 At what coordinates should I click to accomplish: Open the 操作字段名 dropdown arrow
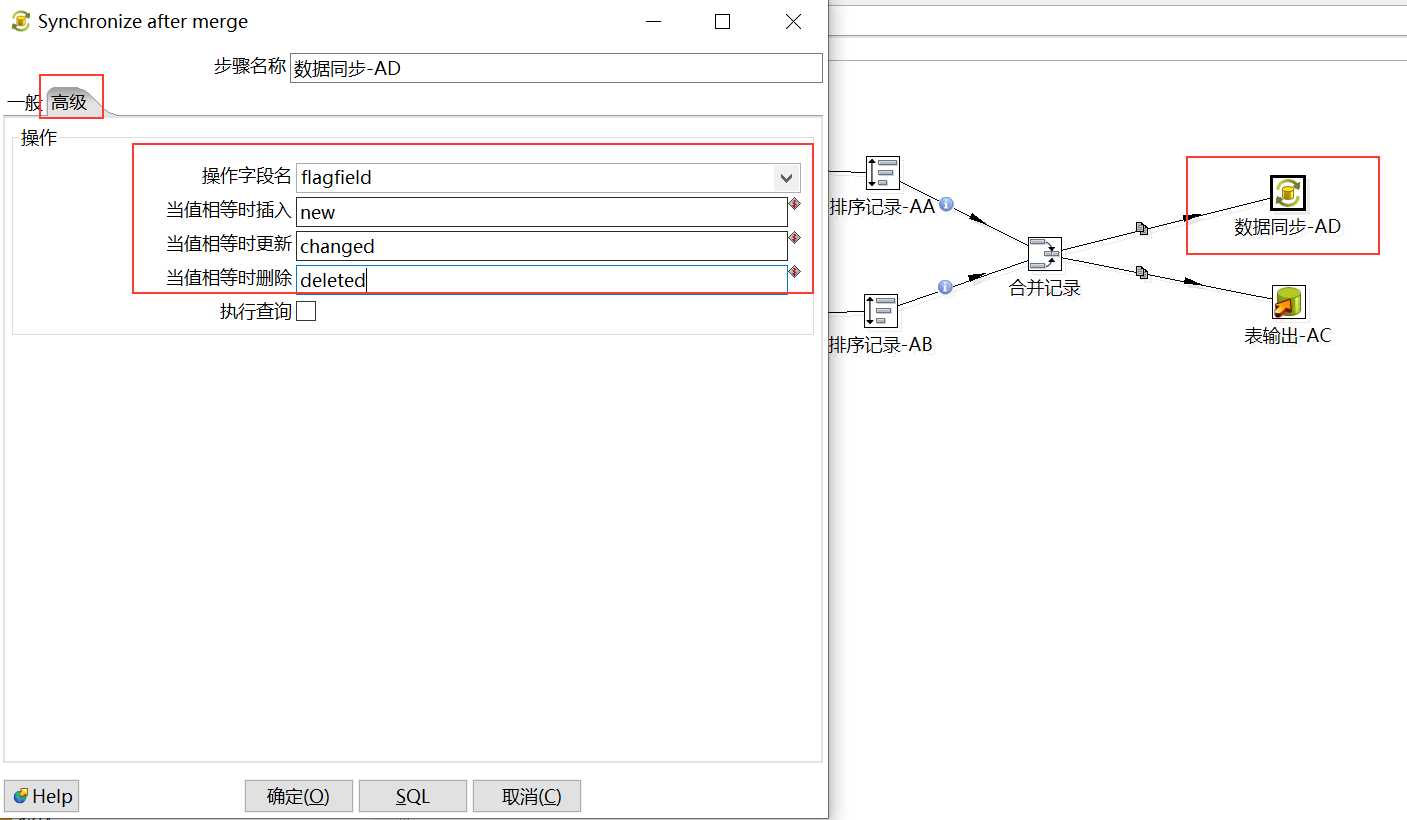tap(786, 178)
